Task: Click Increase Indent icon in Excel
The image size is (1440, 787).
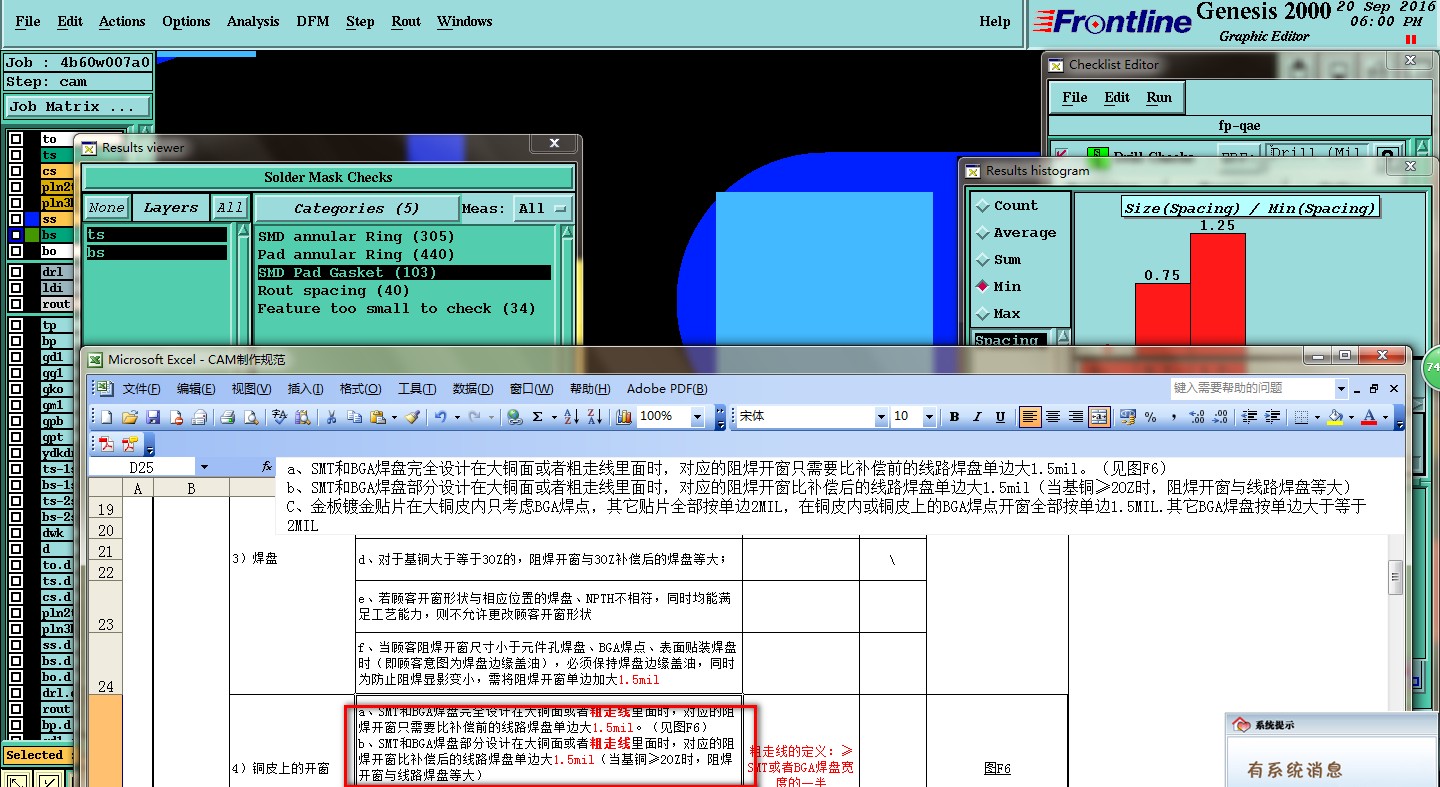Action: pyautogui.click(x=1272, y=417)
